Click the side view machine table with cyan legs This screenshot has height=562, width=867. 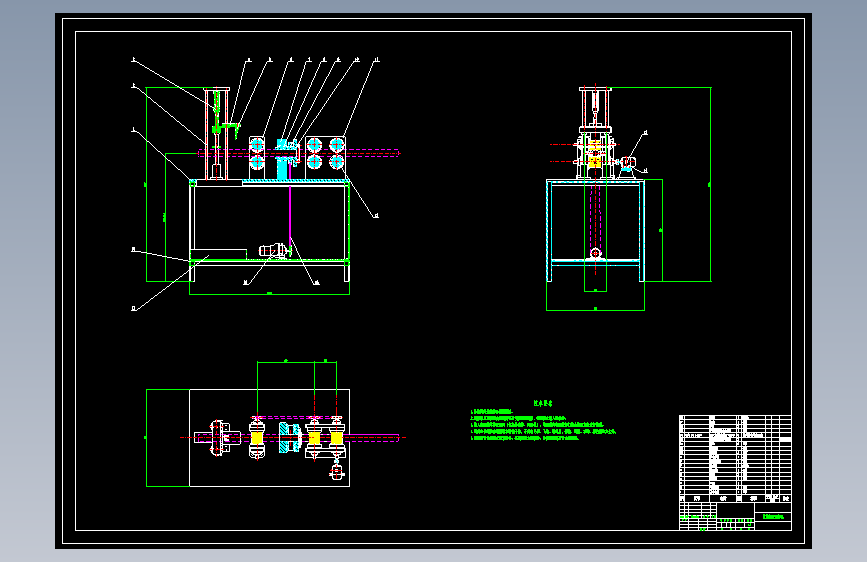[596, 230]
